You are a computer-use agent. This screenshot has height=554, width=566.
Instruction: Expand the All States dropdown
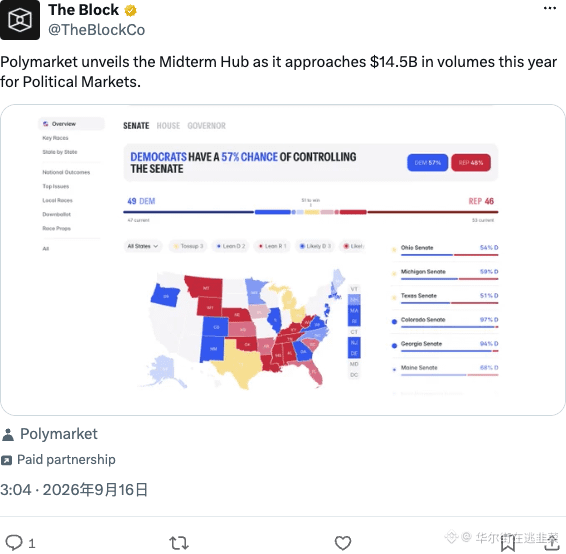[143, 246]
